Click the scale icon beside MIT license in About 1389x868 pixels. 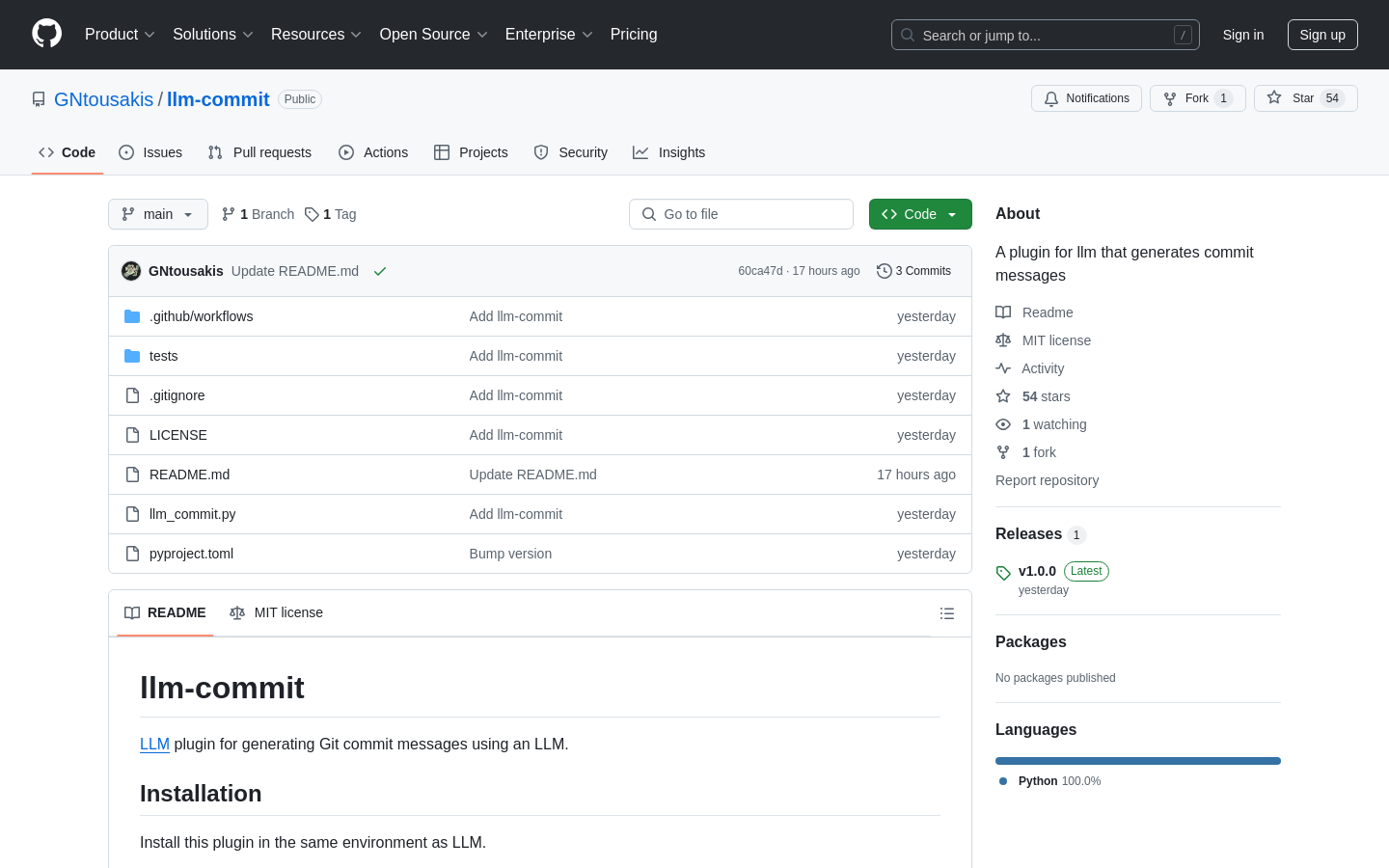[1003, 340]
